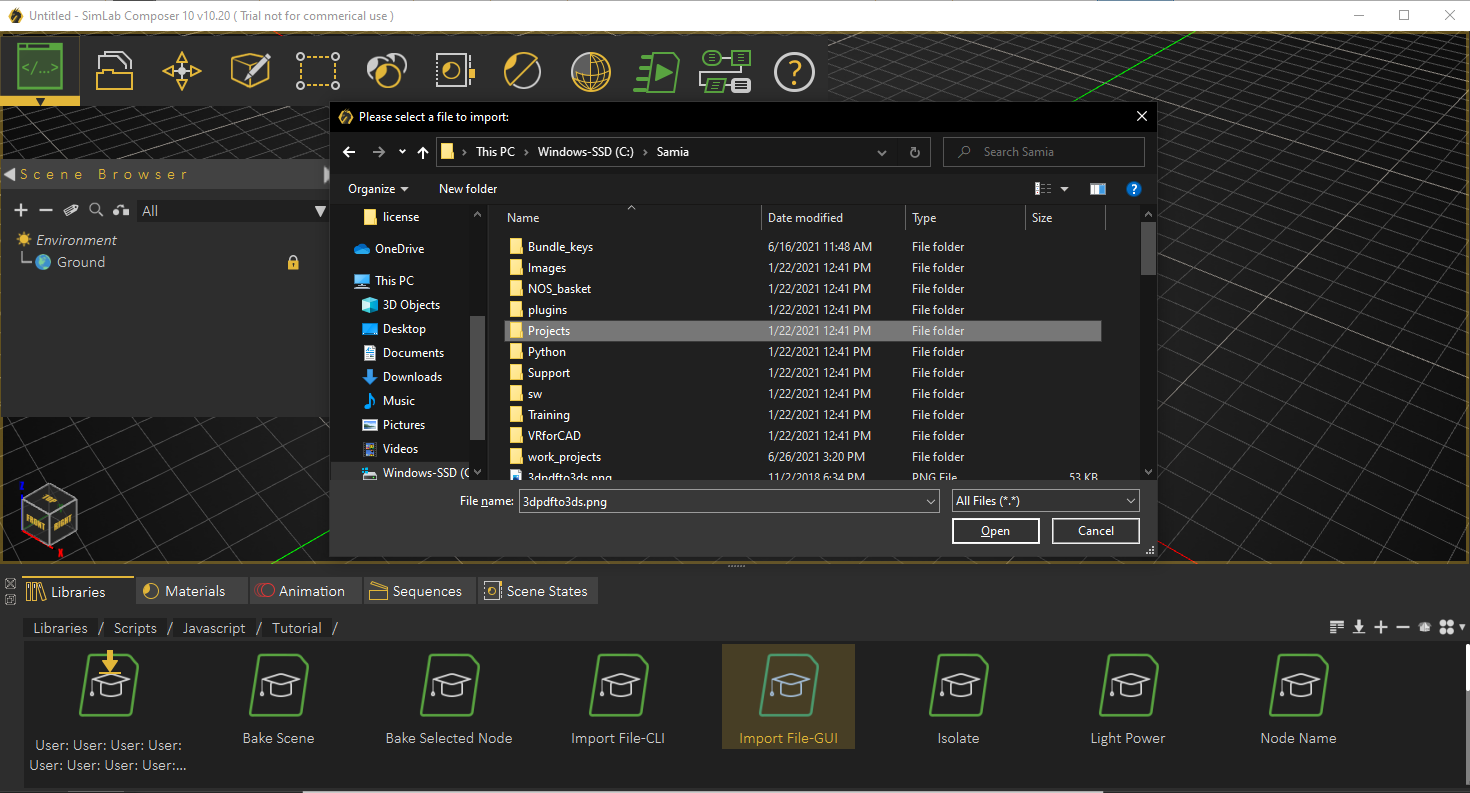Expand the File name history dropdown arrow

930,501
